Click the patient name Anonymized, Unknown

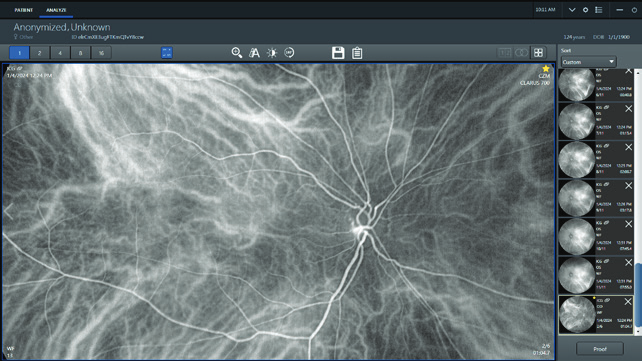[x=62, y=27]
